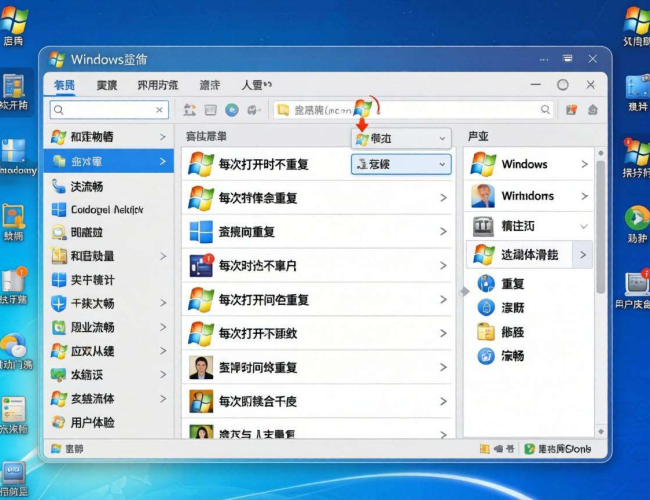Image resolution: width=650 pixels, height=500 pixels.
Task: Click the magnifier icon inside the address bar
Action: coord(545,109)
